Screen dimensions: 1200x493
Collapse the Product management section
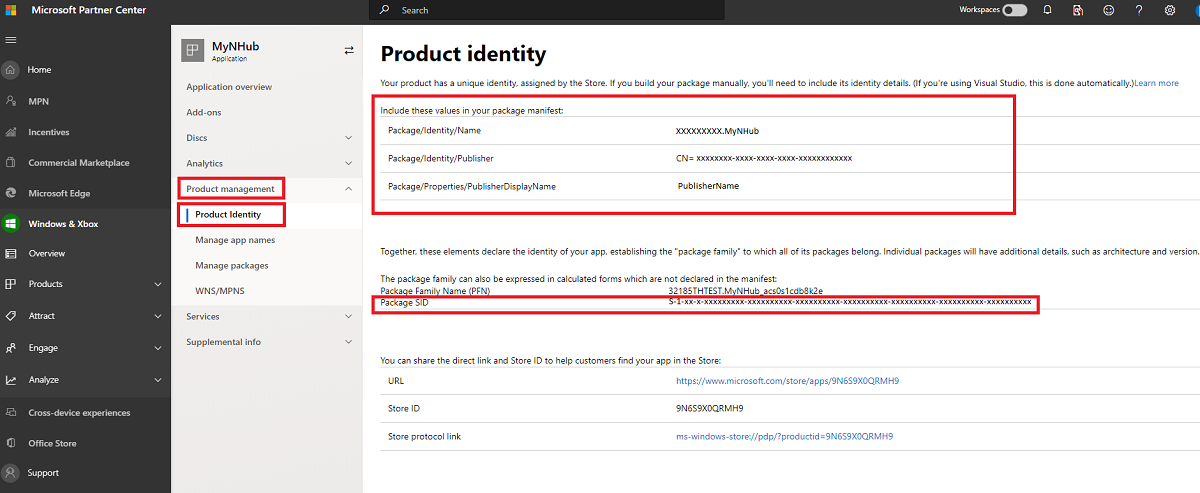point(348,189)
